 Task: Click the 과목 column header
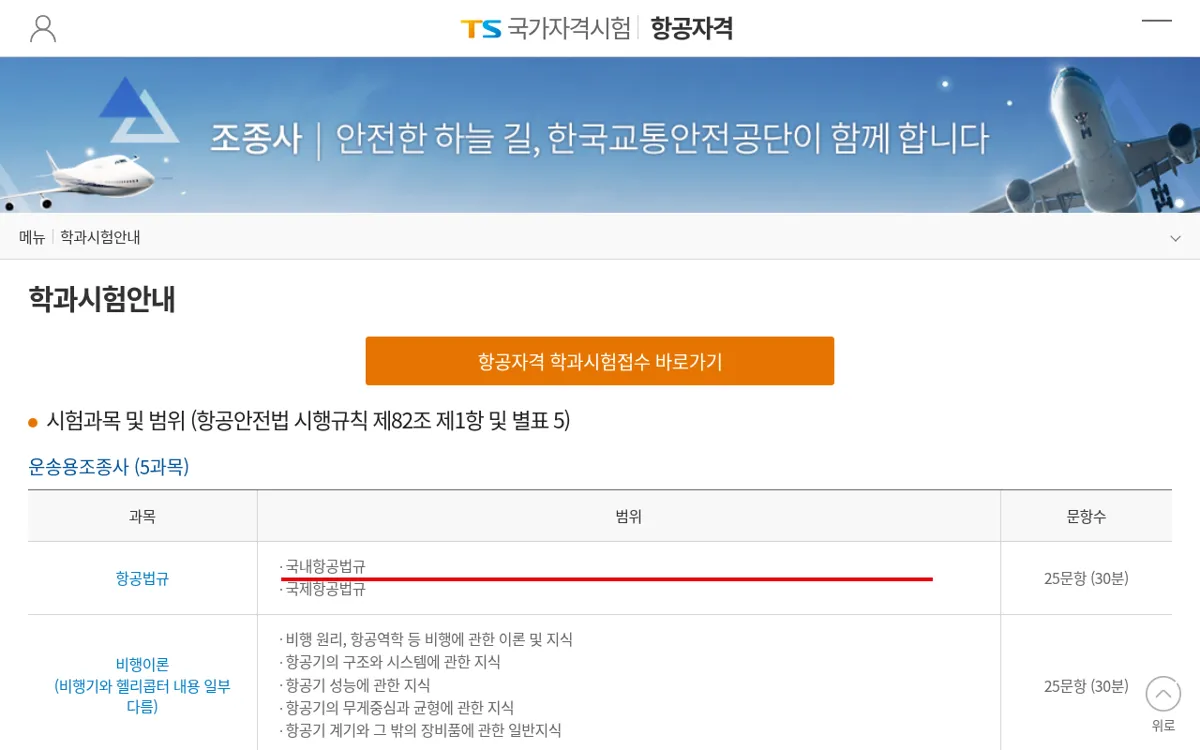pyautogui.click(x=142, y=516)
